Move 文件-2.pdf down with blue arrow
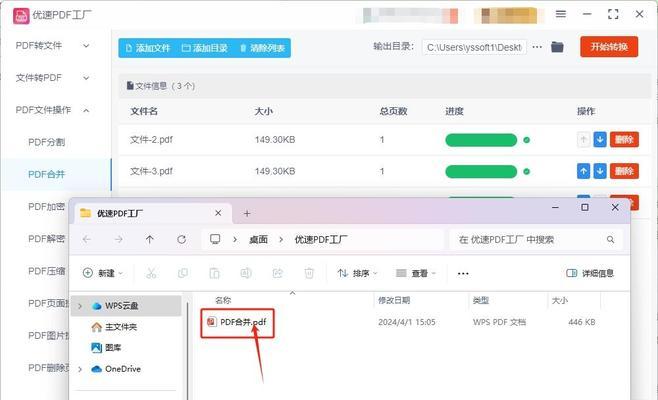Image resolution: width=658 pixels, height=400 pixels. [600, 139]
